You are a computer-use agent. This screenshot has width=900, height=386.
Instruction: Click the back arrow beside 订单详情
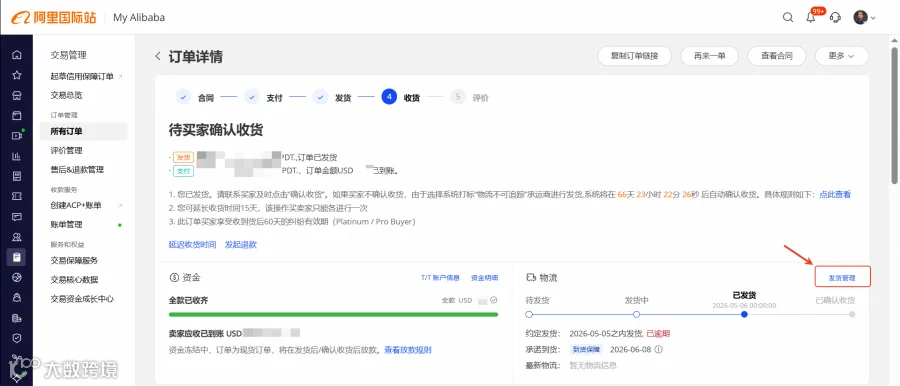(x=158, y=56)
